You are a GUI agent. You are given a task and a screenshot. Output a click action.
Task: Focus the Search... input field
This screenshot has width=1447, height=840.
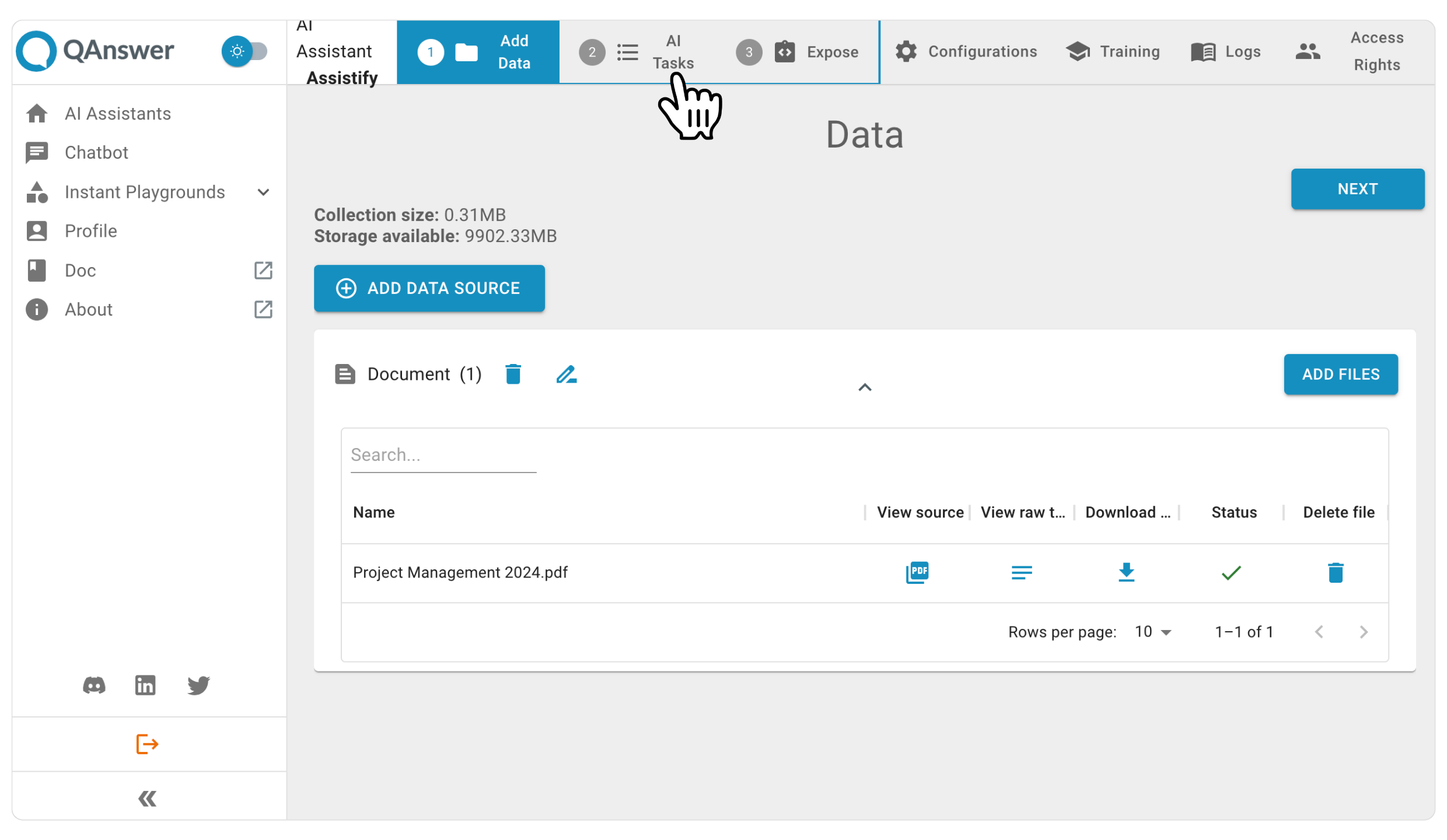coord(443,455)
